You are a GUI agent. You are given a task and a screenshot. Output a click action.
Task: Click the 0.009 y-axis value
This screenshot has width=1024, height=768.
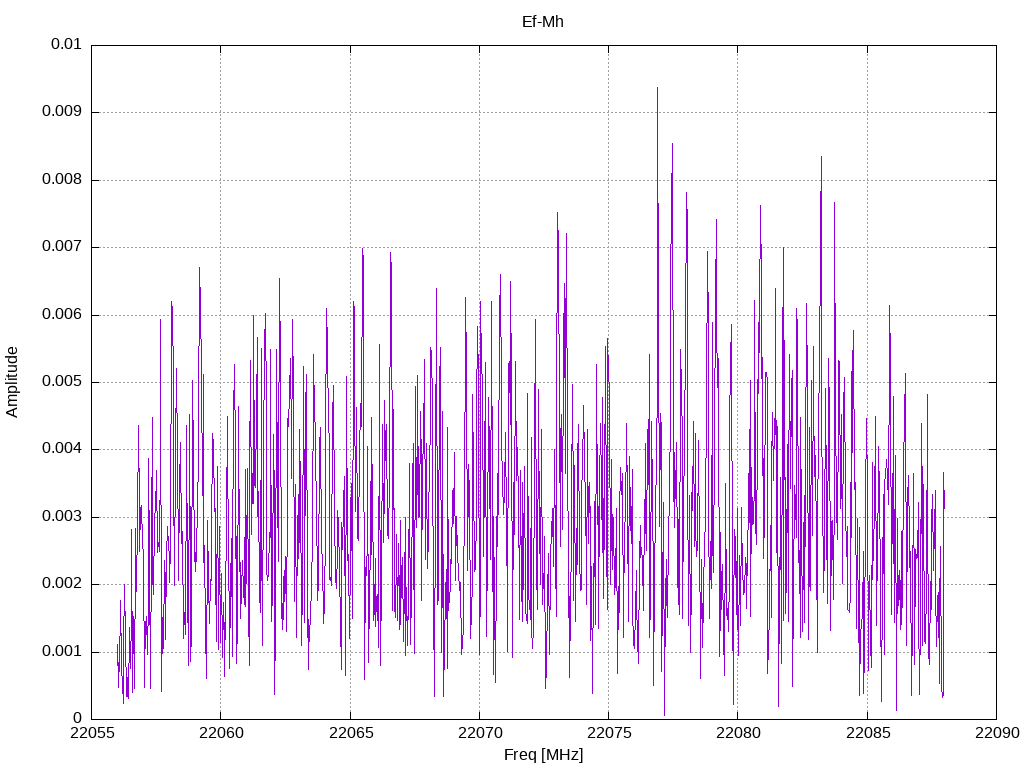coord(62,112)
